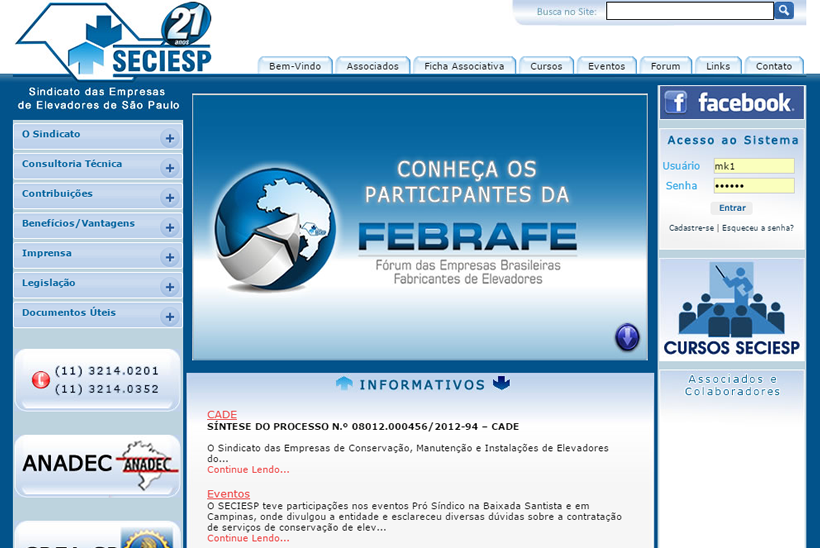Expand Imprensa plus button
The height and width of the screenshot is (548, 820).
169,258
